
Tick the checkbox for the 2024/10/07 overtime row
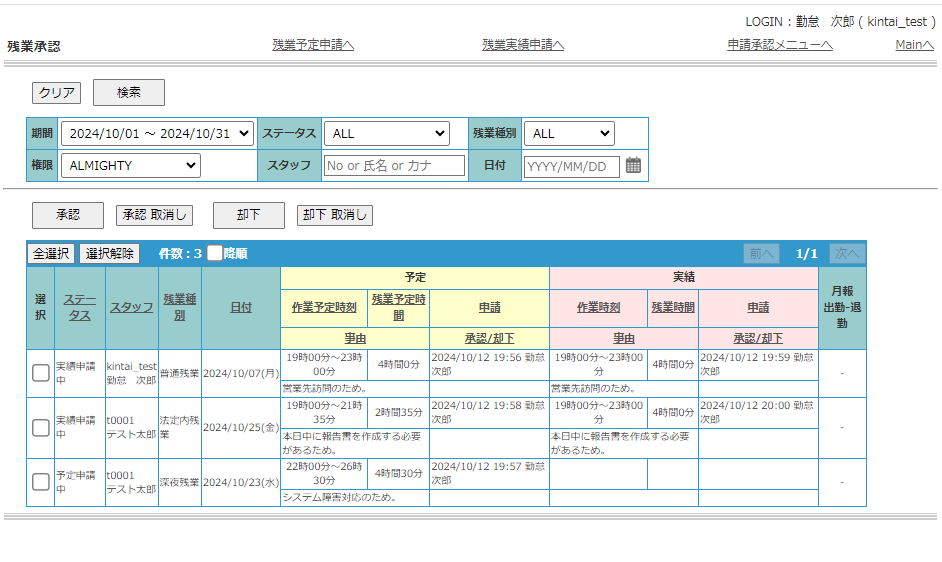coord(41,373)
